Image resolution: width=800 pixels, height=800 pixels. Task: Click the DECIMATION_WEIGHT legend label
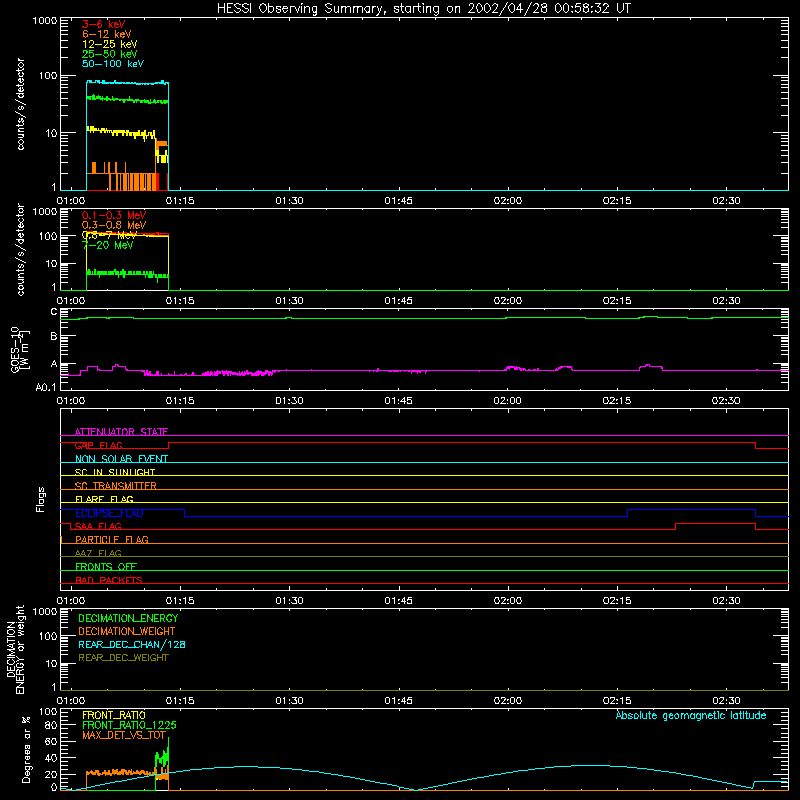pyautogui.click(x=127, y=631)
